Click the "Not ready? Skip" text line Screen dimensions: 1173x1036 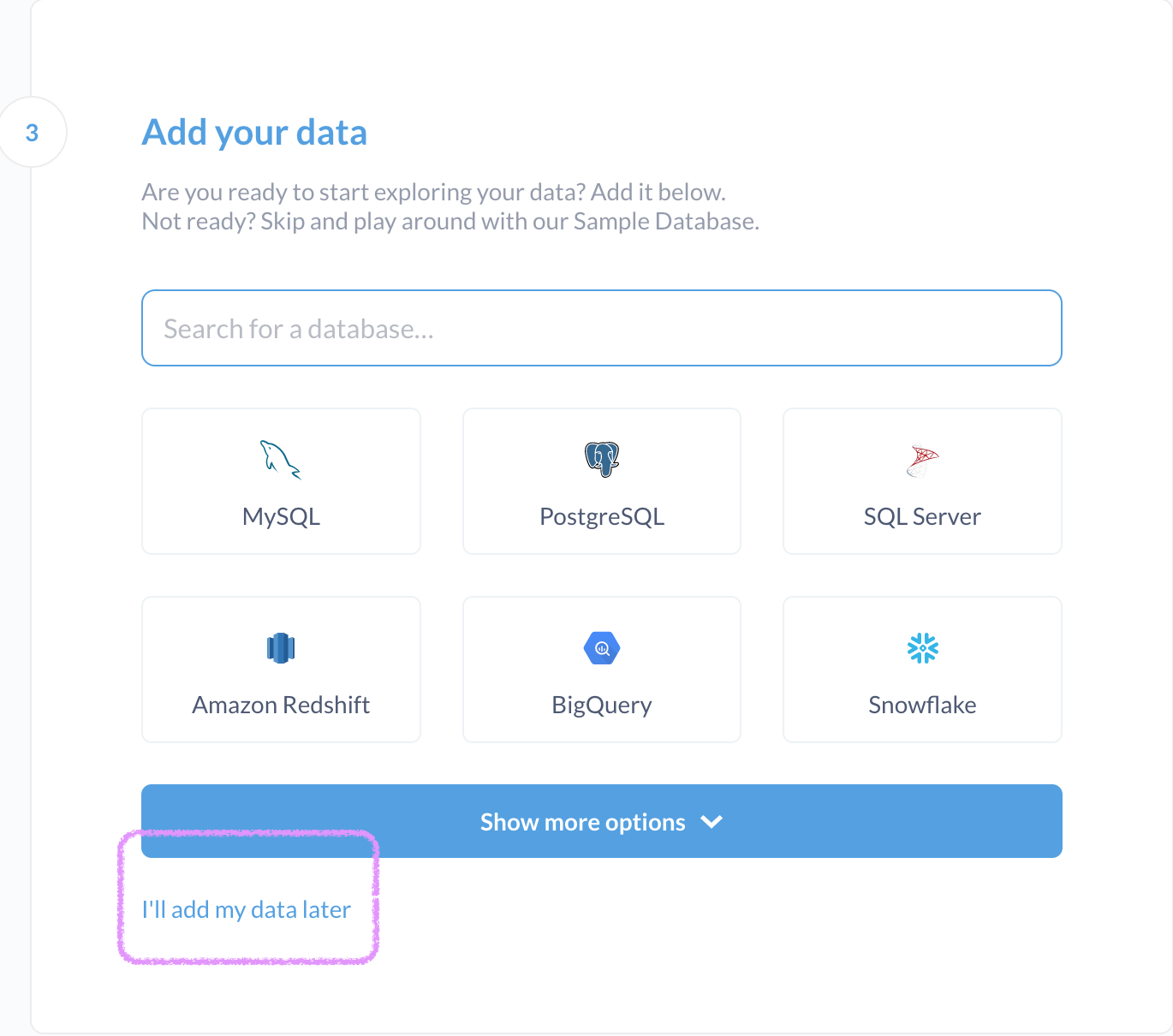(x=450, y=222)
